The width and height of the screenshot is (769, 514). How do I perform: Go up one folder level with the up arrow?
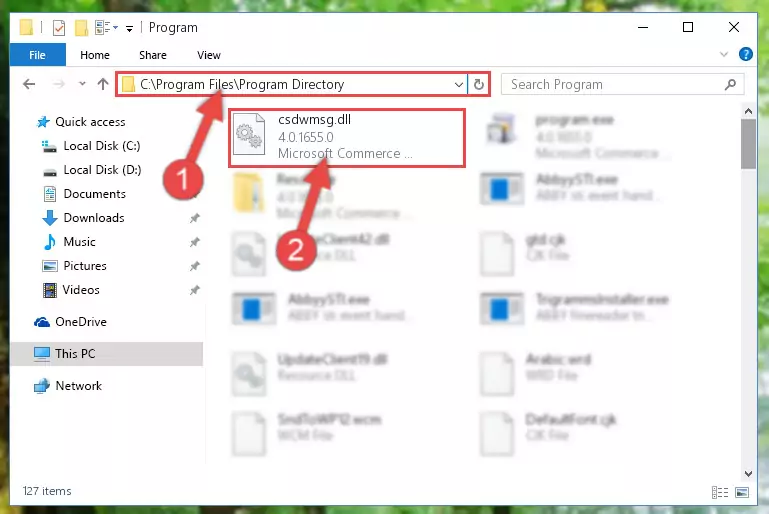click(103, 84)
